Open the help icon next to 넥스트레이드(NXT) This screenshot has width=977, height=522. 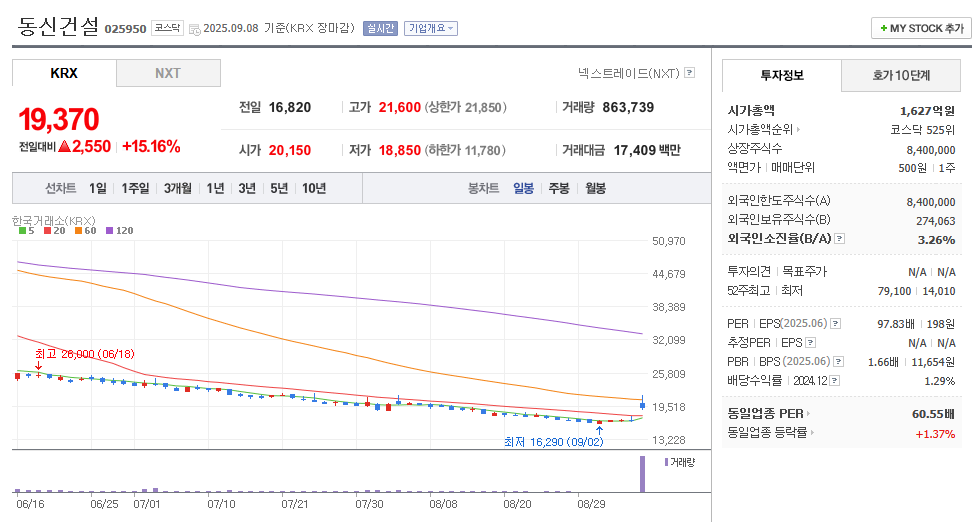689,73
